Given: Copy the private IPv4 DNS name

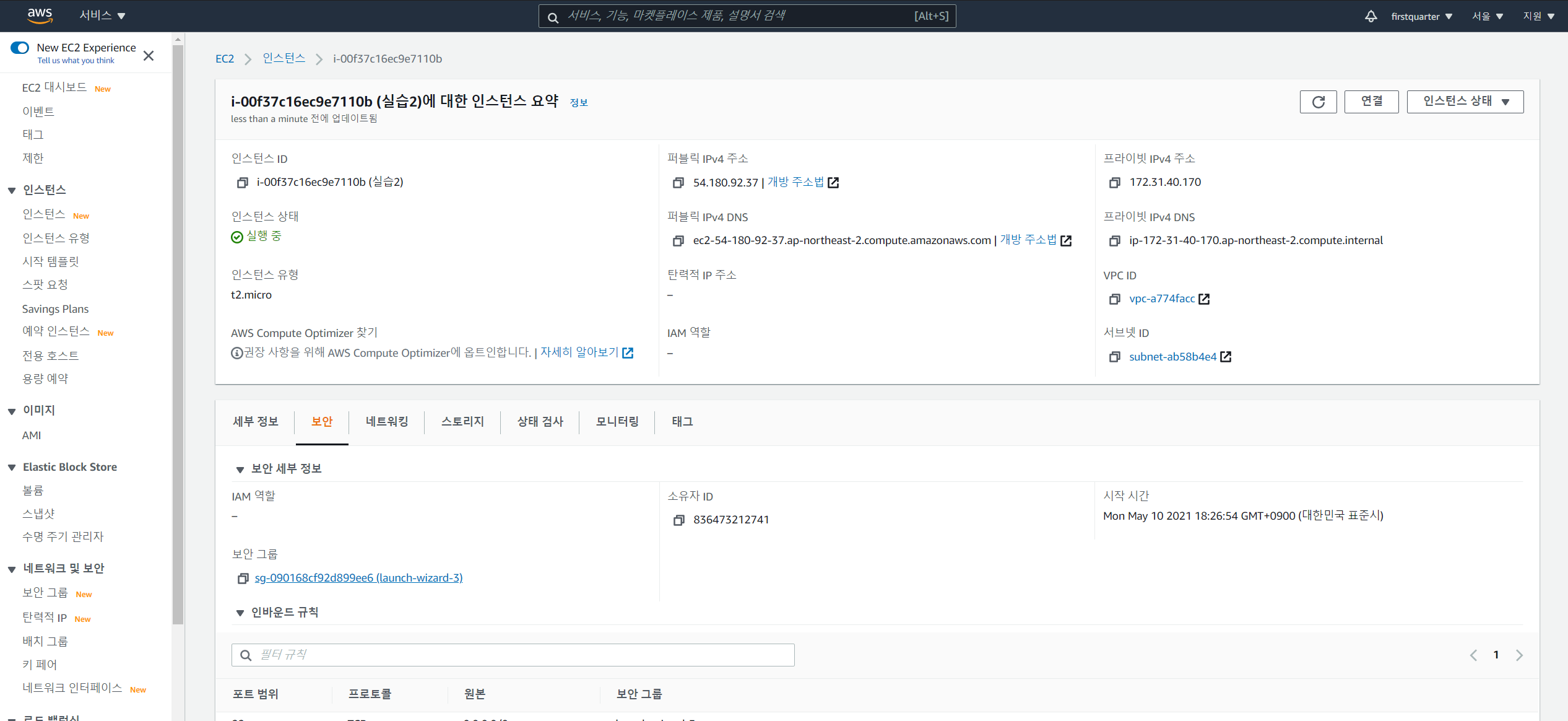Looking at the screenshot, I should 1115,240.
